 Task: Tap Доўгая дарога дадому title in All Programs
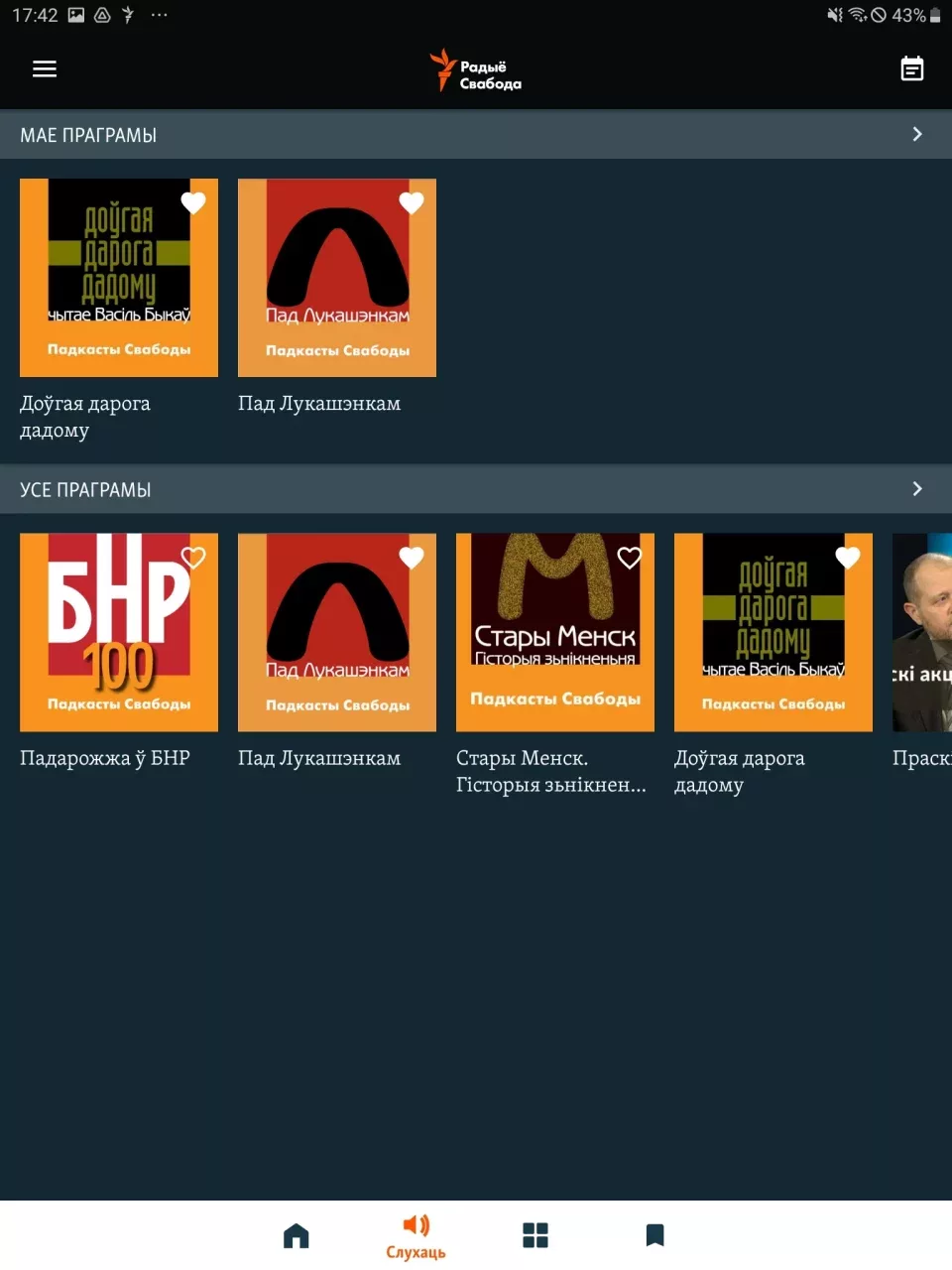click(x=740, y=771)
